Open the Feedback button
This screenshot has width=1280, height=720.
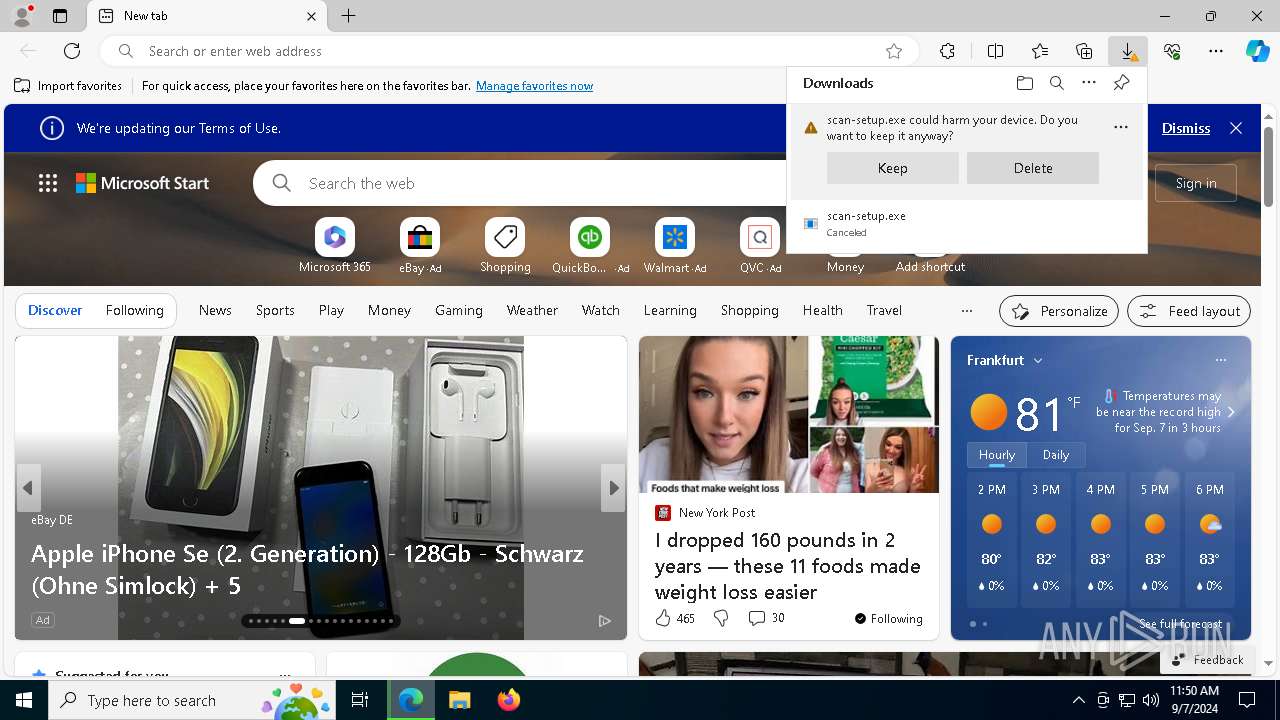(x=1207, y=659)
